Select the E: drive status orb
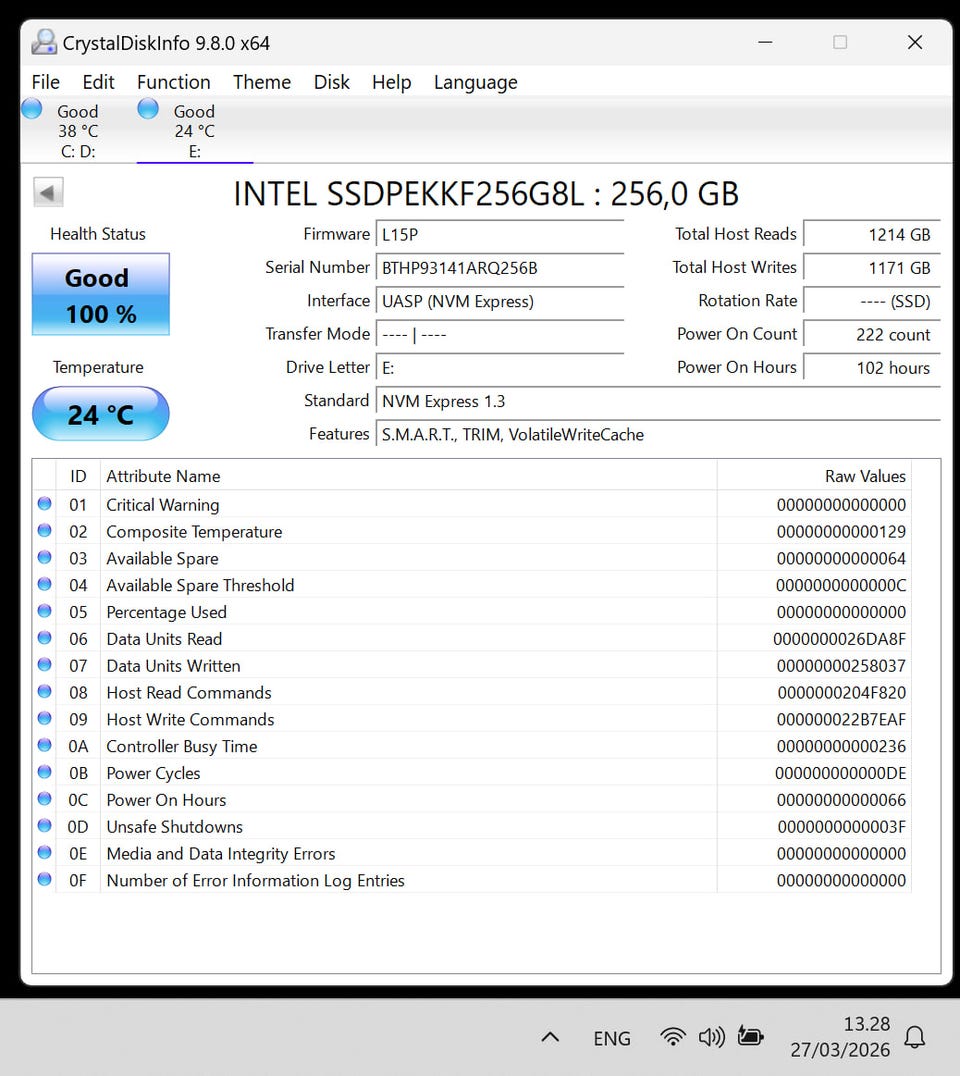This screenshot has width=960, height=1076. coord(148,109)
